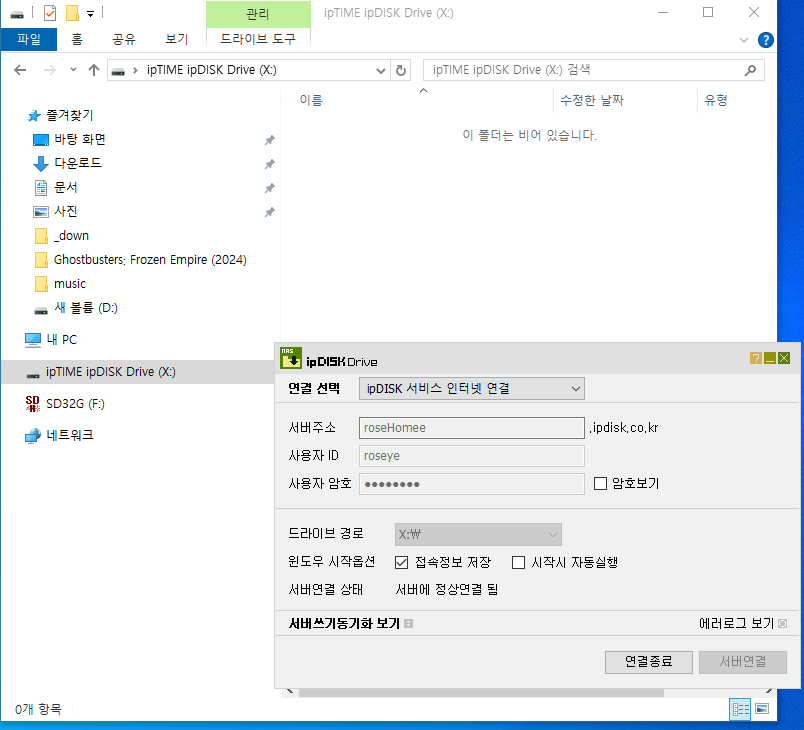Switch to the 홈 ribbon tab
Image resolution: width=804 pixels, height=730 pixels.
[76, 39]
